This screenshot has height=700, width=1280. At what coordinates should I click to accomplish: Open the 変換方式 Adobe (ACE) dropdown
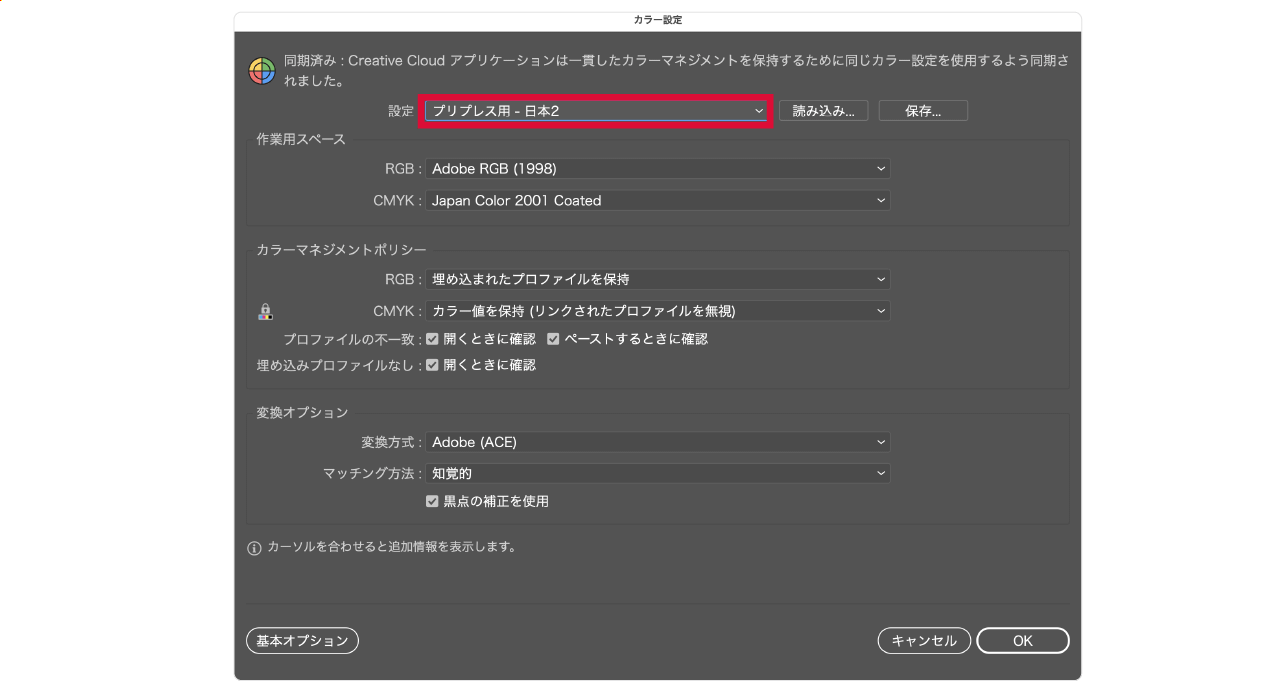658,442
